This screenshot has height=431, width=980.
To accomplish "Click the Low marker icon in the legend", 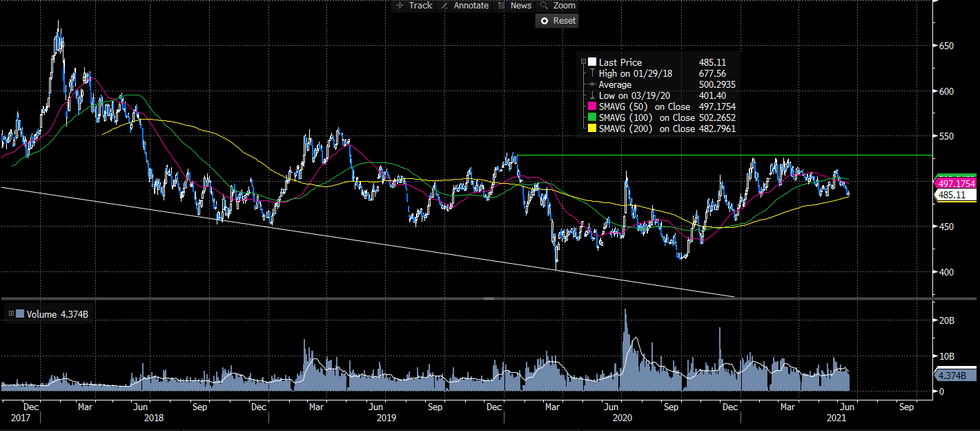I will (594, 95).
